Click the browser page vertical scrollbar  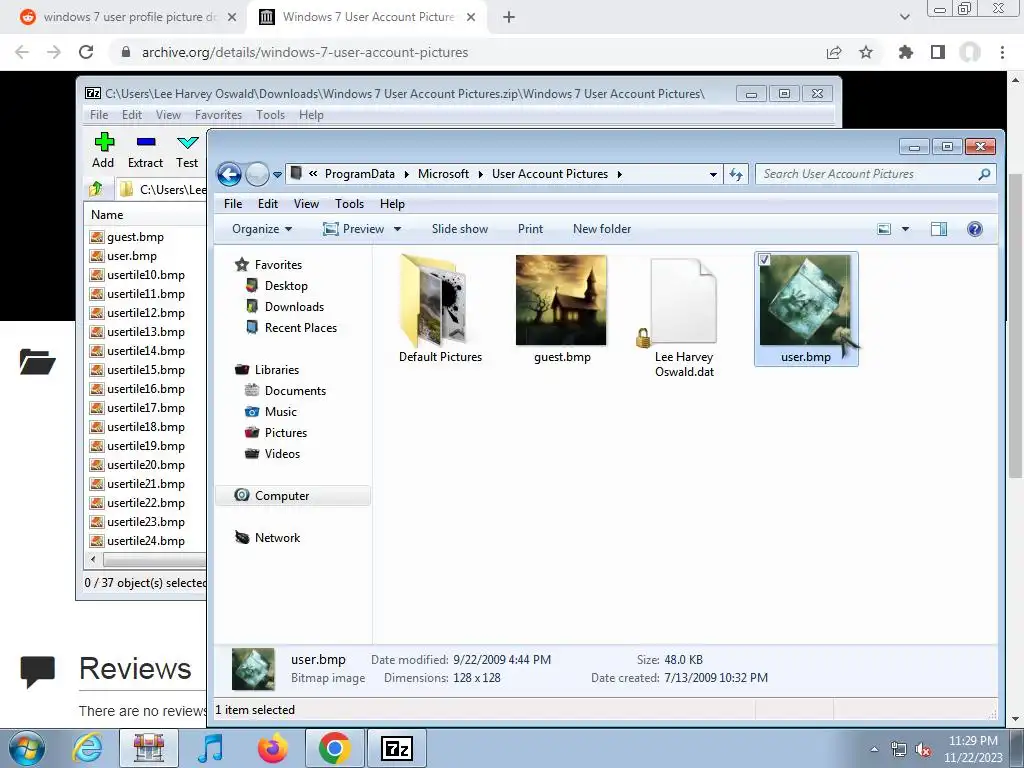[1015, 327]
